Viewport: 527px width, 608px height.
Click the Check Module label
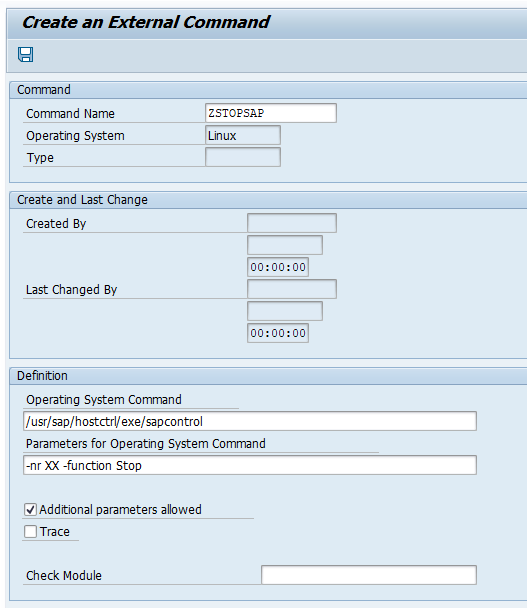64,575
